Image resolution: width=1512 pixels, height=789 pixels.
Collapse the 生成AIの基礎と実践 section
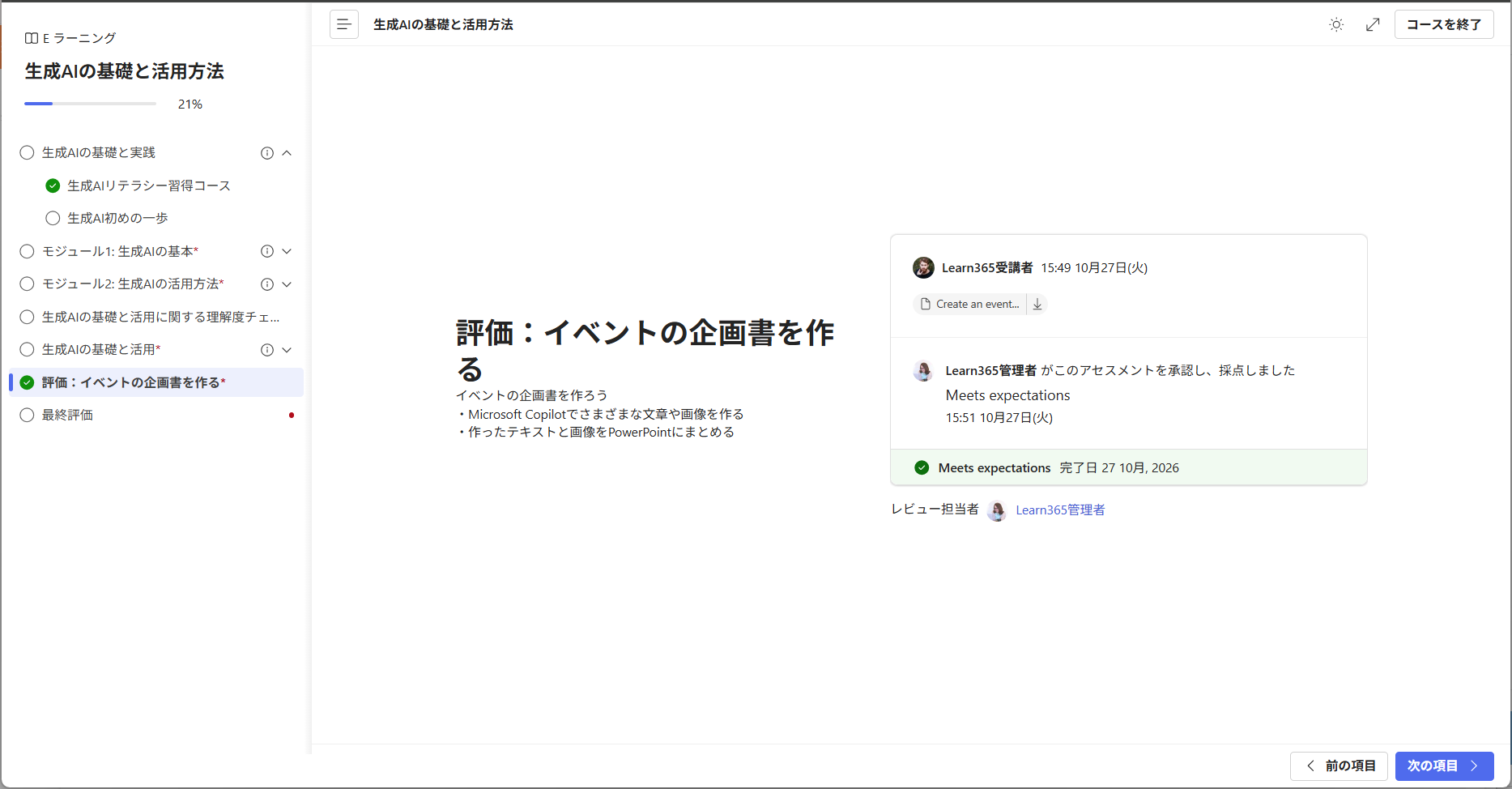[x=287, y=153]
